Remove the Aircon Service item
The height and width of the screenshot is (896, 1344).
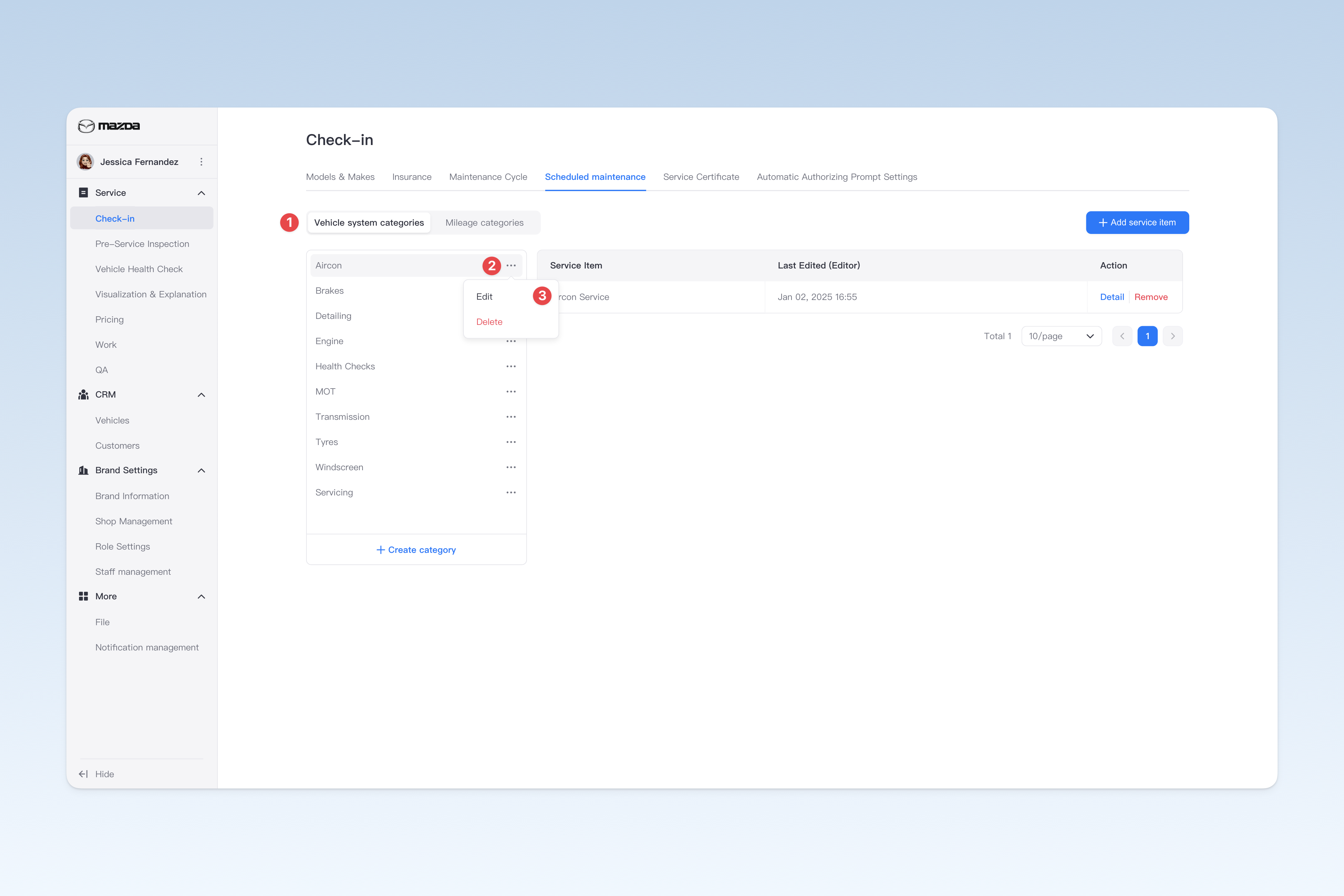(x=1151, y=297)
